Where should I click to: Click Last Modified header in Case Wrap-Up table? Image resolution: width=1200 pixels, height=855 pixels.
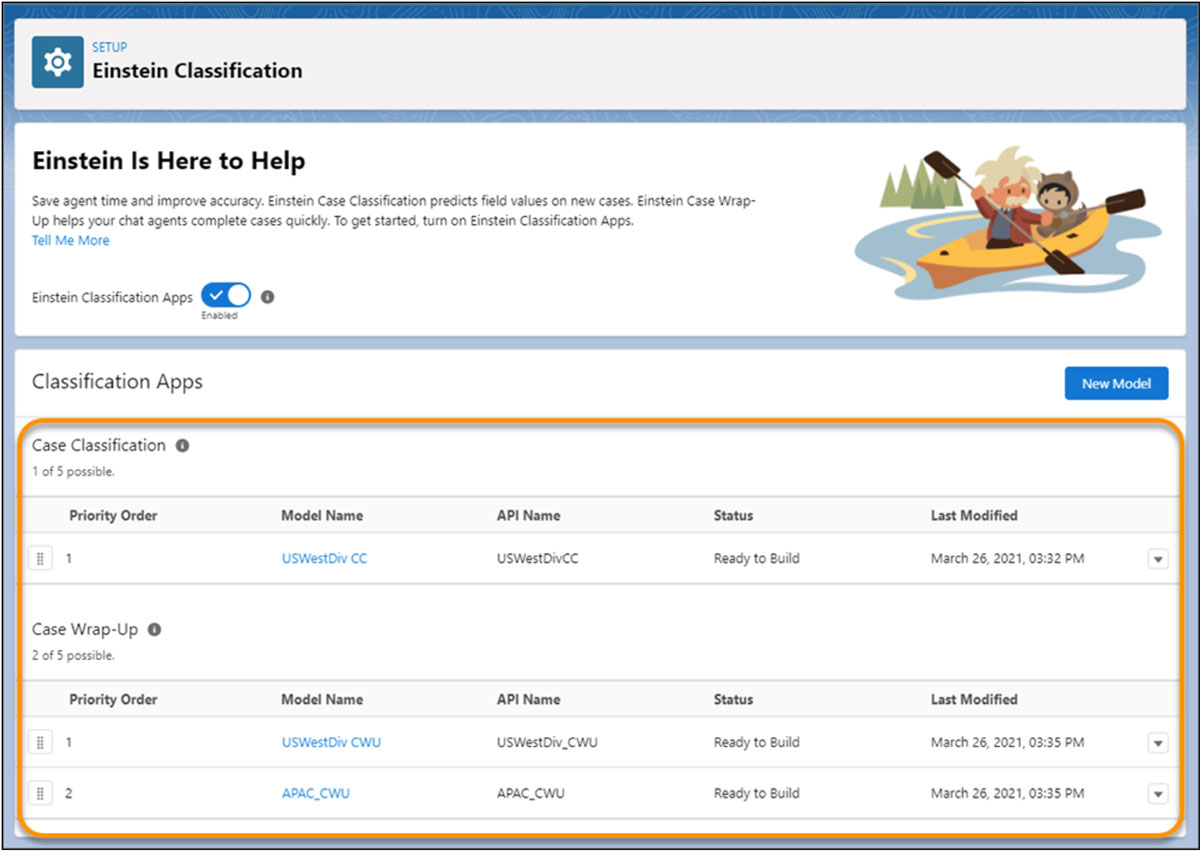[973, 700]
